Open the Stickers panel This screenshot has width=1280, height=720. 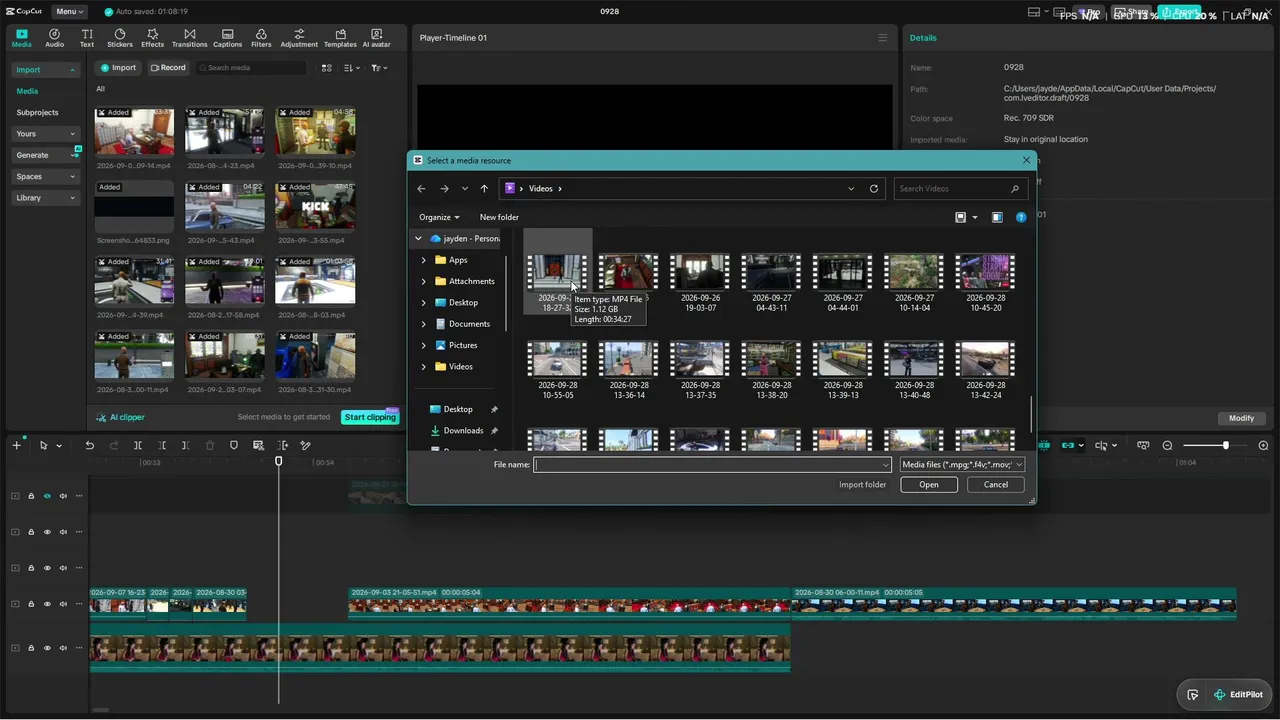(119, 38)
